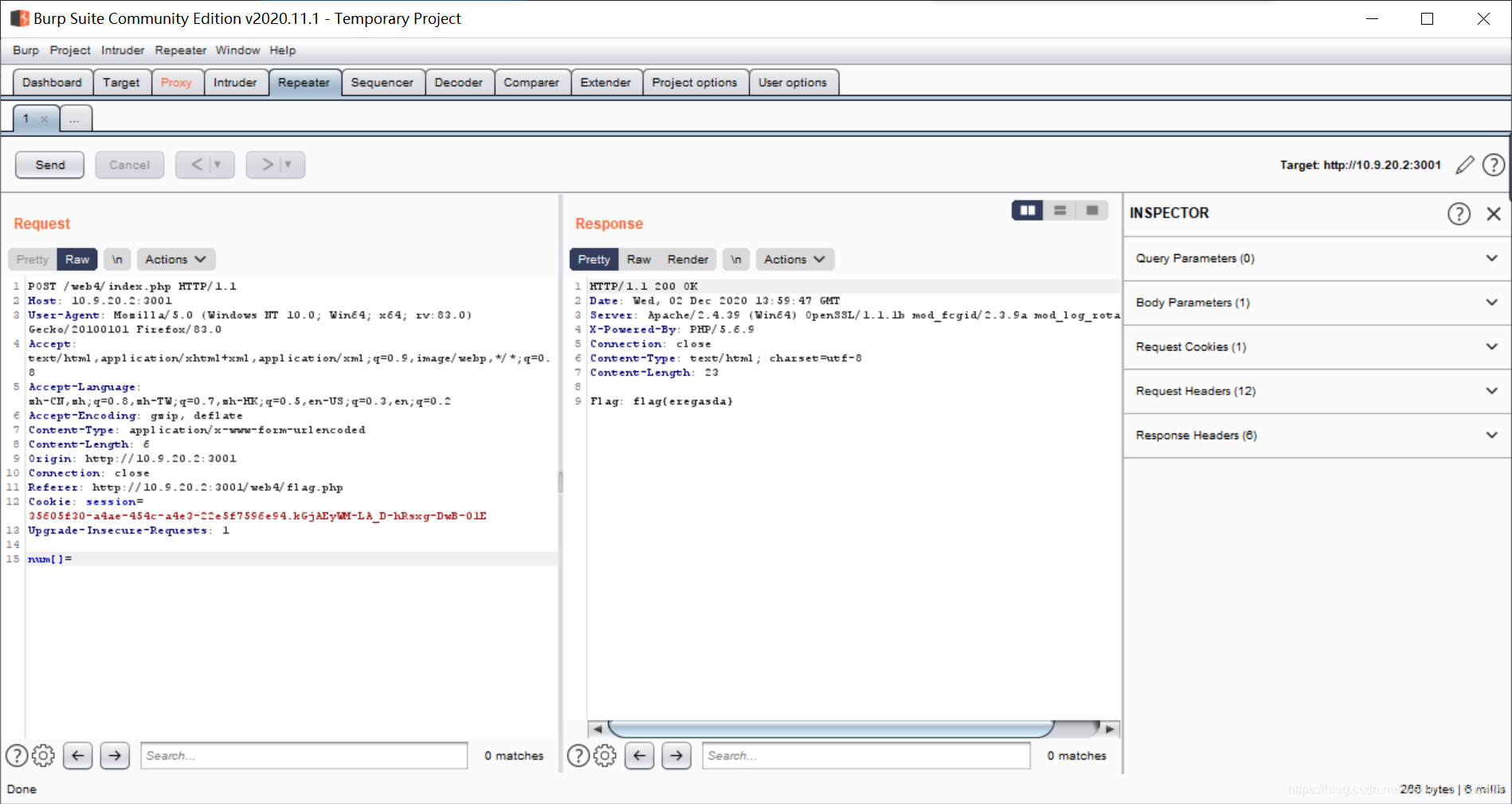
Task: Toggle request newline \n display
Action: pos(117,259)
